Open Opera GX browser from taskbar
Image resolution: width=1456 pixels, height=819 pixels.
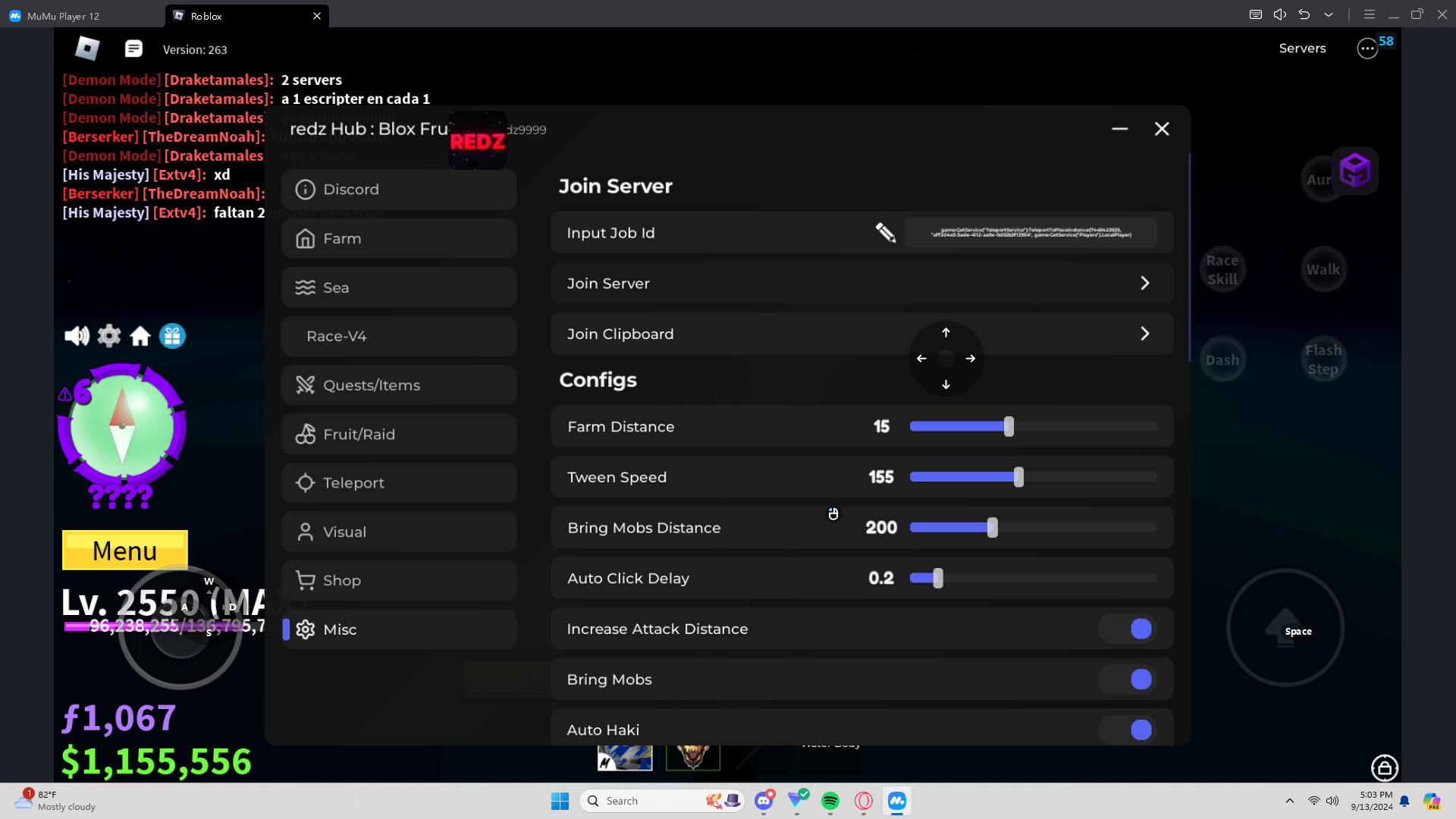pyautogui.click(x=864, y=801)
